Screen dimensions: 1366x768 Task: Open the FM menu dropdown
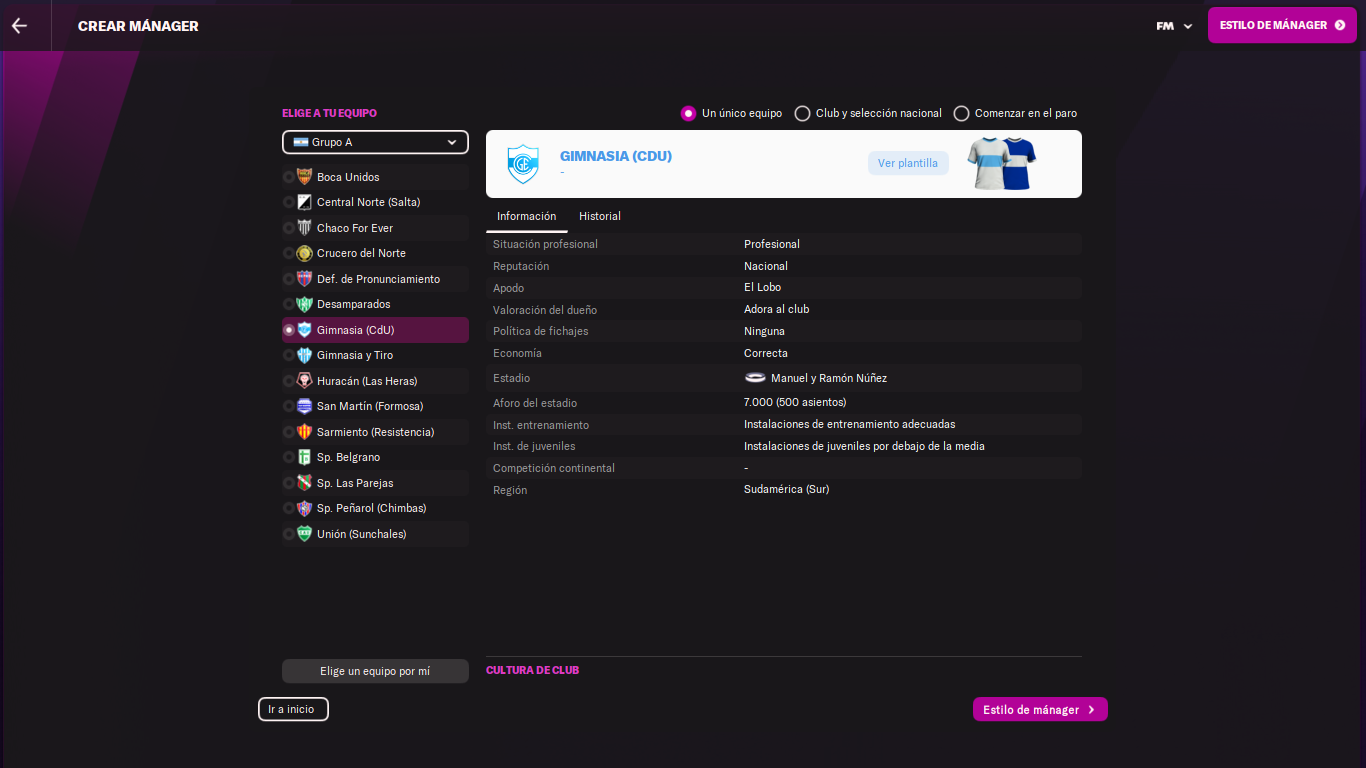click(1174, 26)
